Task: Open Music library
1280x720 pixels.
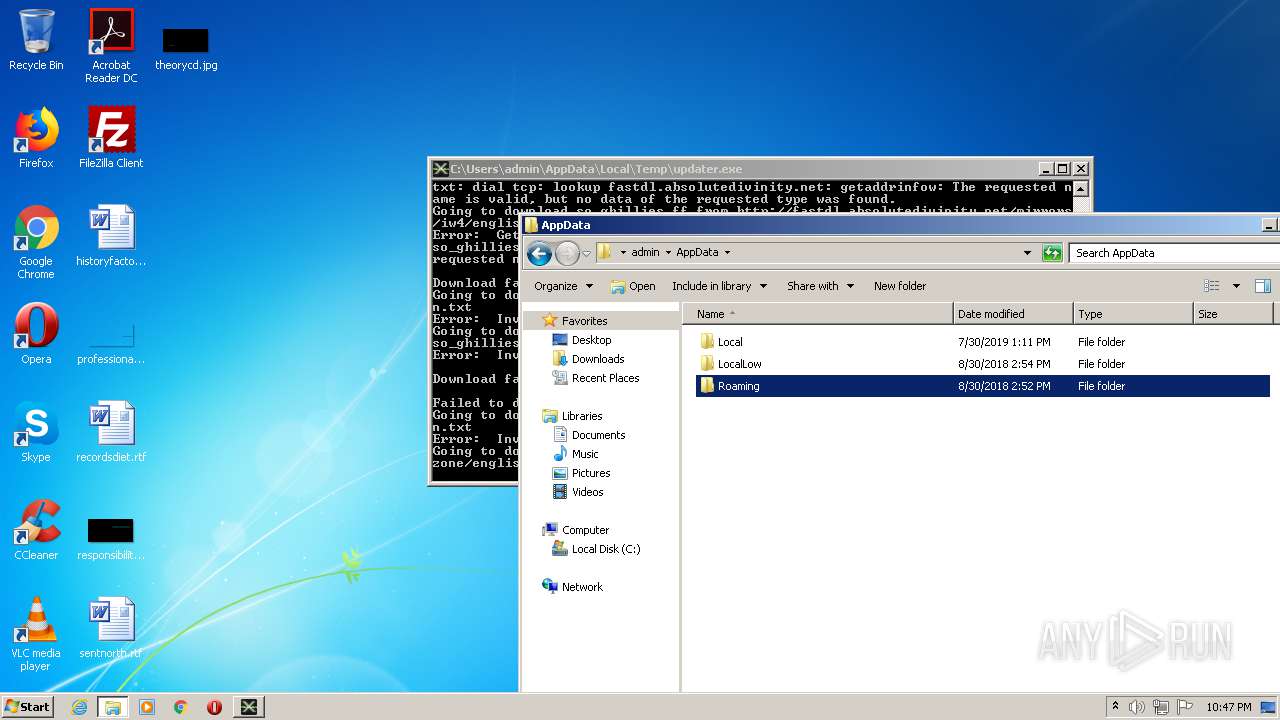Action: coord(585,454)
